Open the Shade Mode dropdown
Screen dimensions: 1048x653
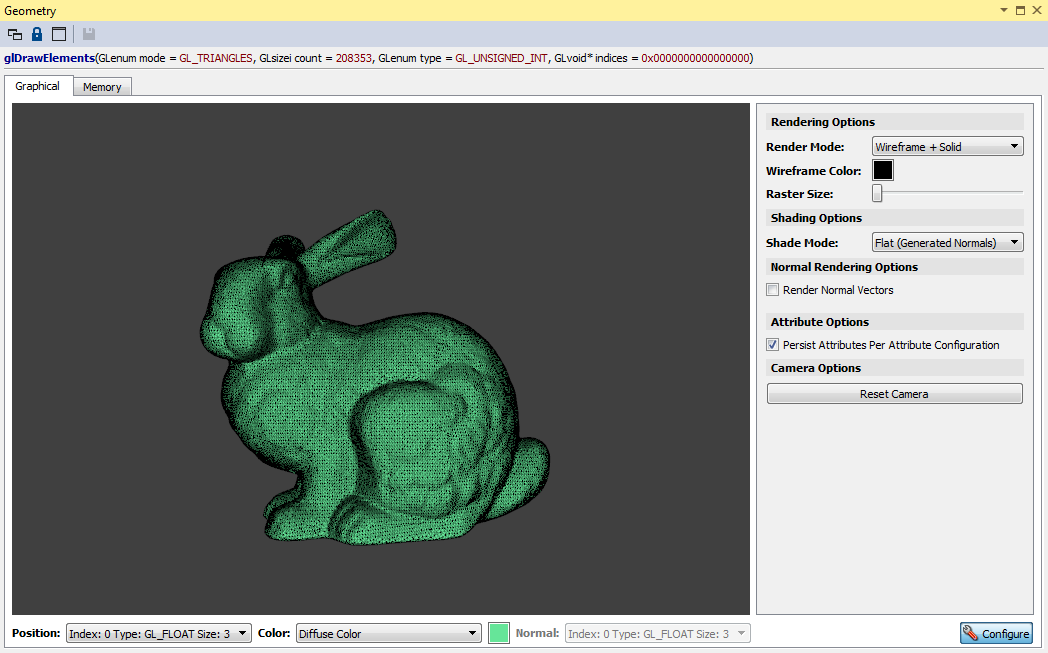[948, 243]
